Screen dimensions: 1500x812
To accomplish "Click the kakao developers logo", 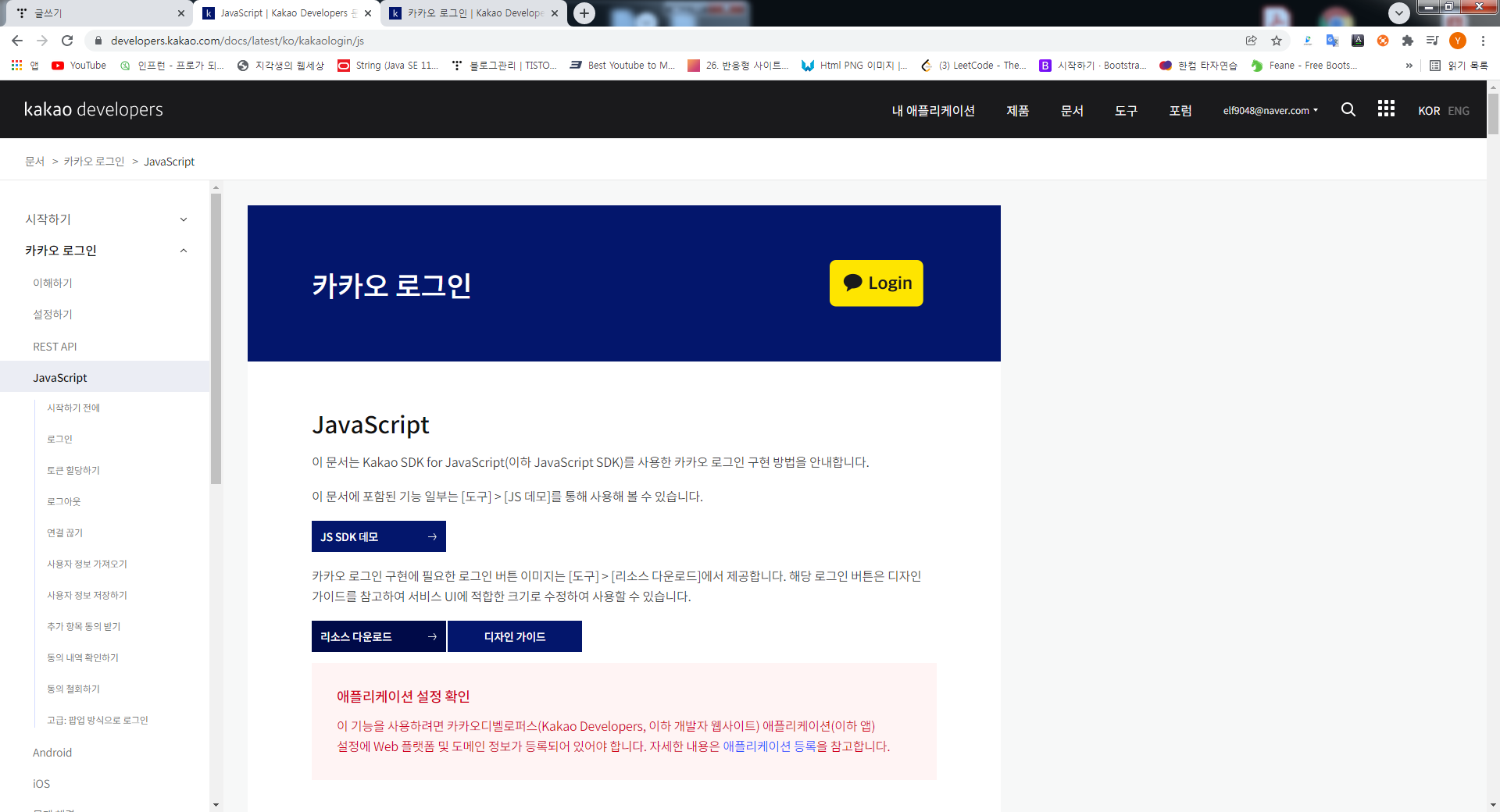I will (x=94, y=109).
